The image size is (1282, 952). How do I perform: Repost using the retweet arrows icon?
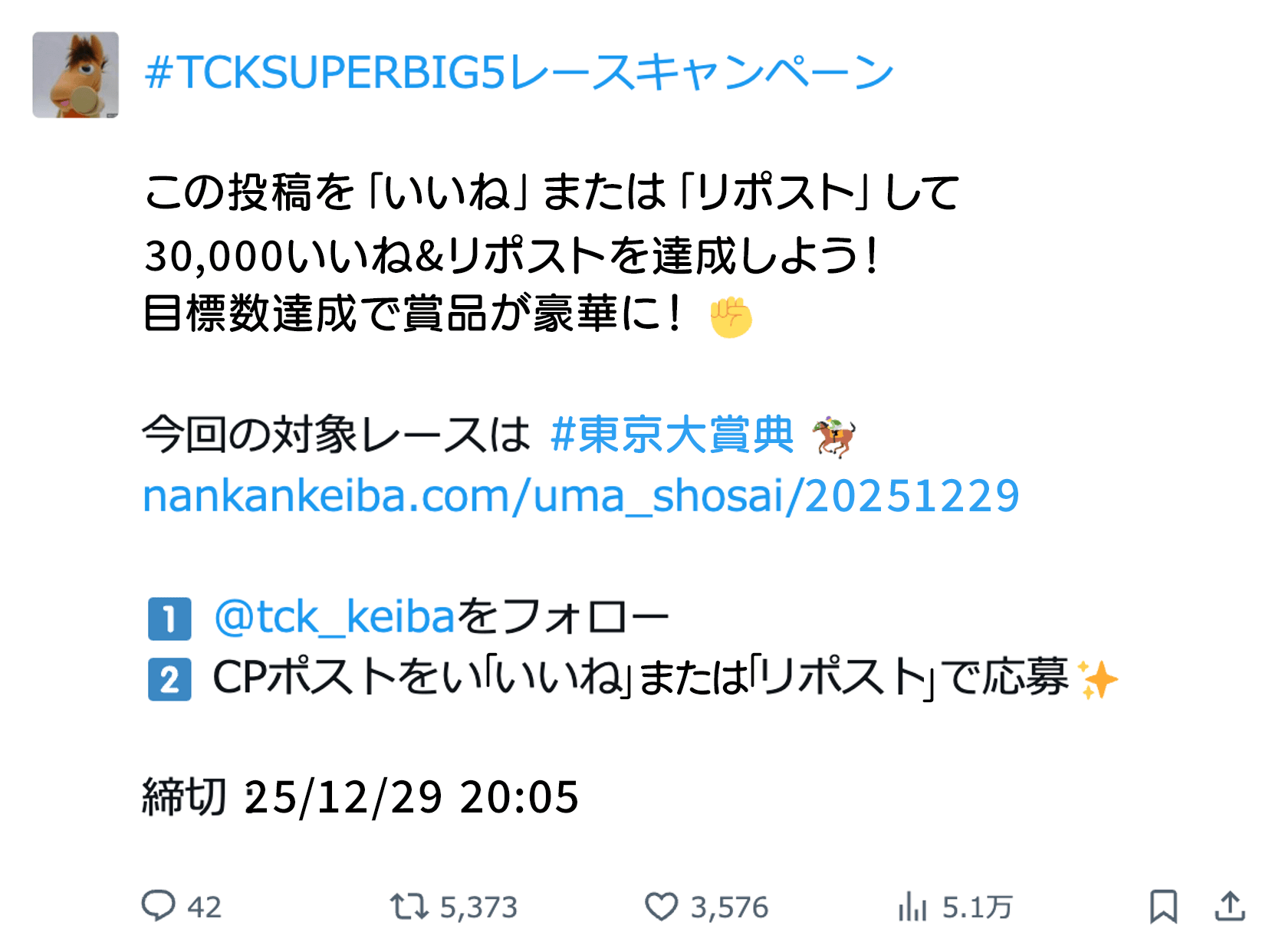[x=409, y=906]
